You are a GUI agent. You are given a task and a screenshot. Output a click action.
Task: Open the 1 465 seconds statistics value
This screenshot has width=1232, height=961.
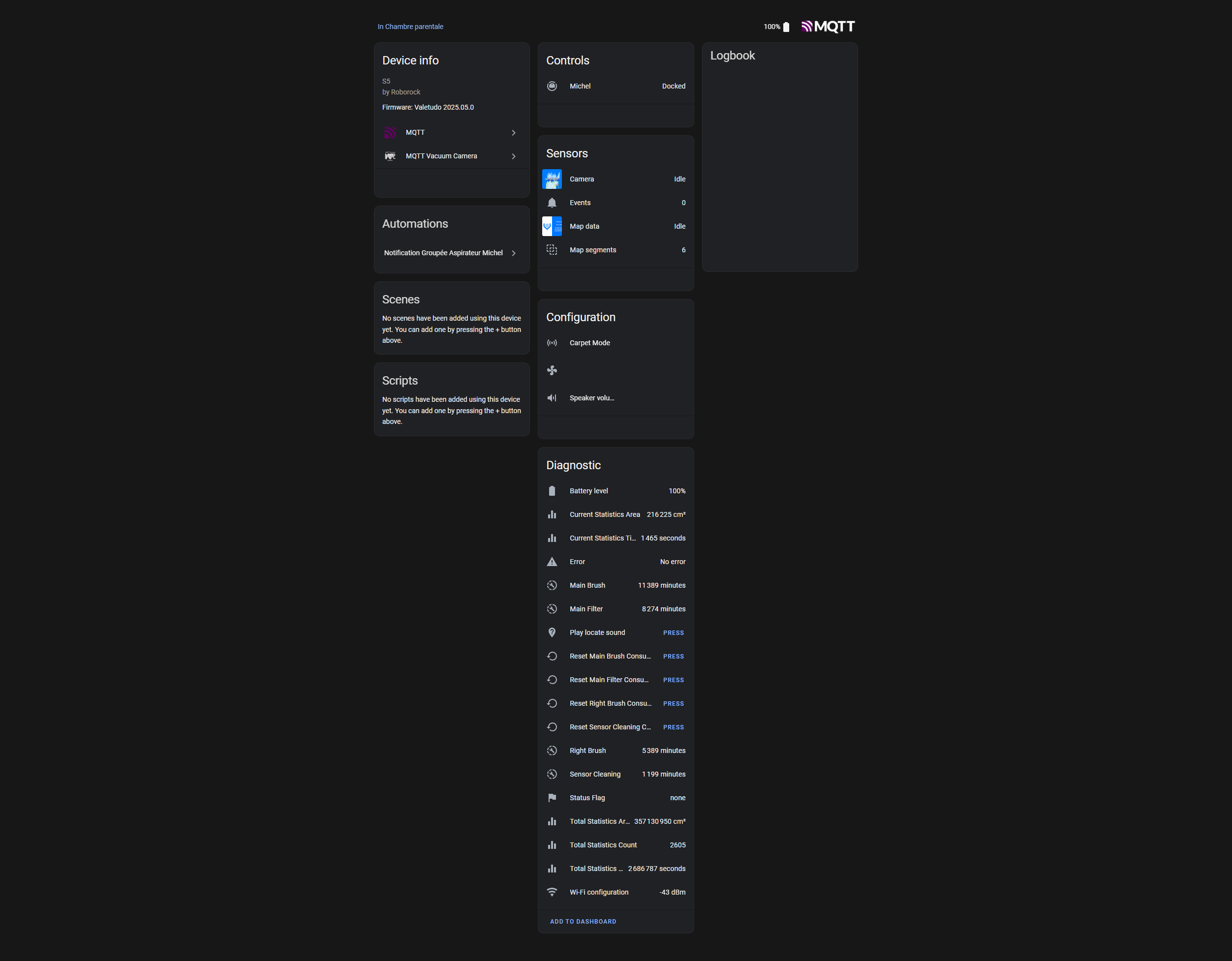pos(663,539)
